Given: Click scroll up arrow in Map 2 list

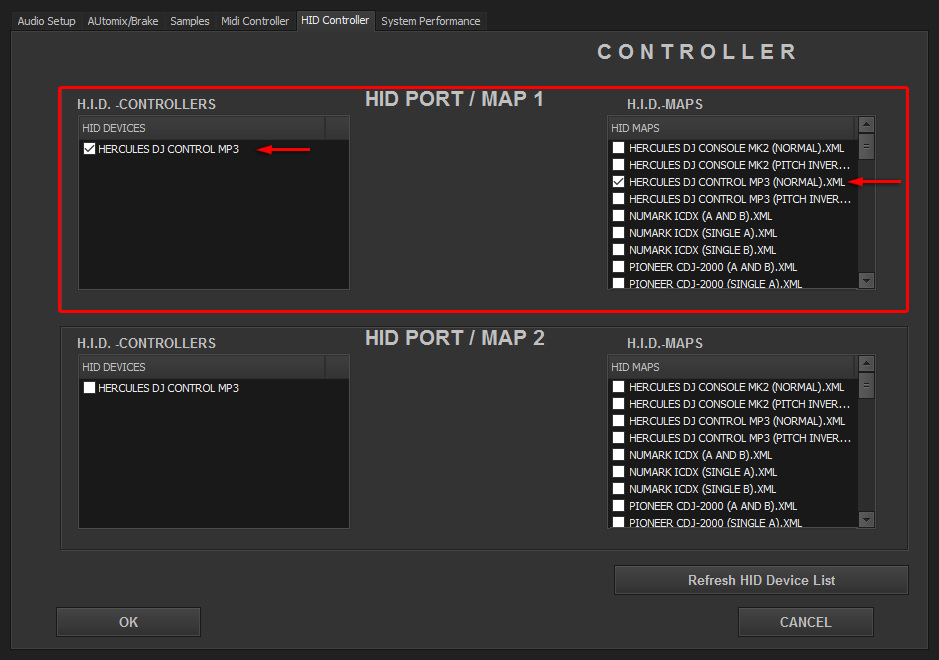Looking at the screenshot, I should [866, 364].
